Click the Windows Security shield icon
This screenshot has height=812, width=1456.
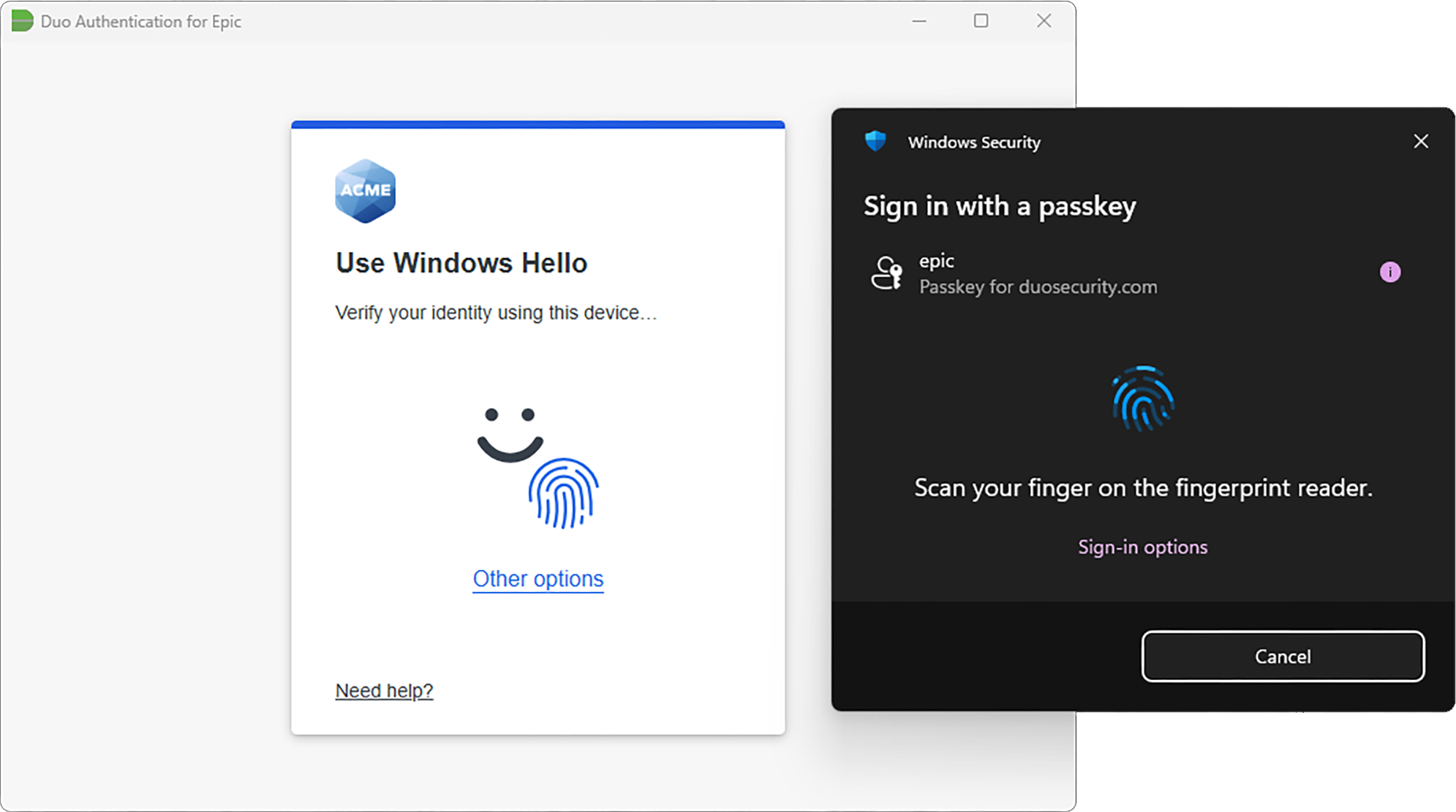point(875,141)
